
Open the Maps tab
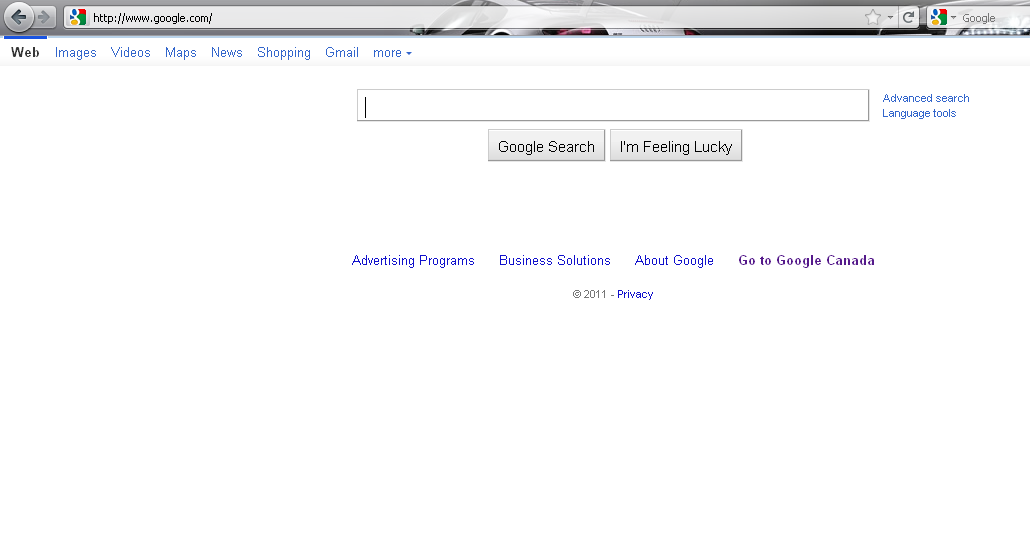point(181,53)
